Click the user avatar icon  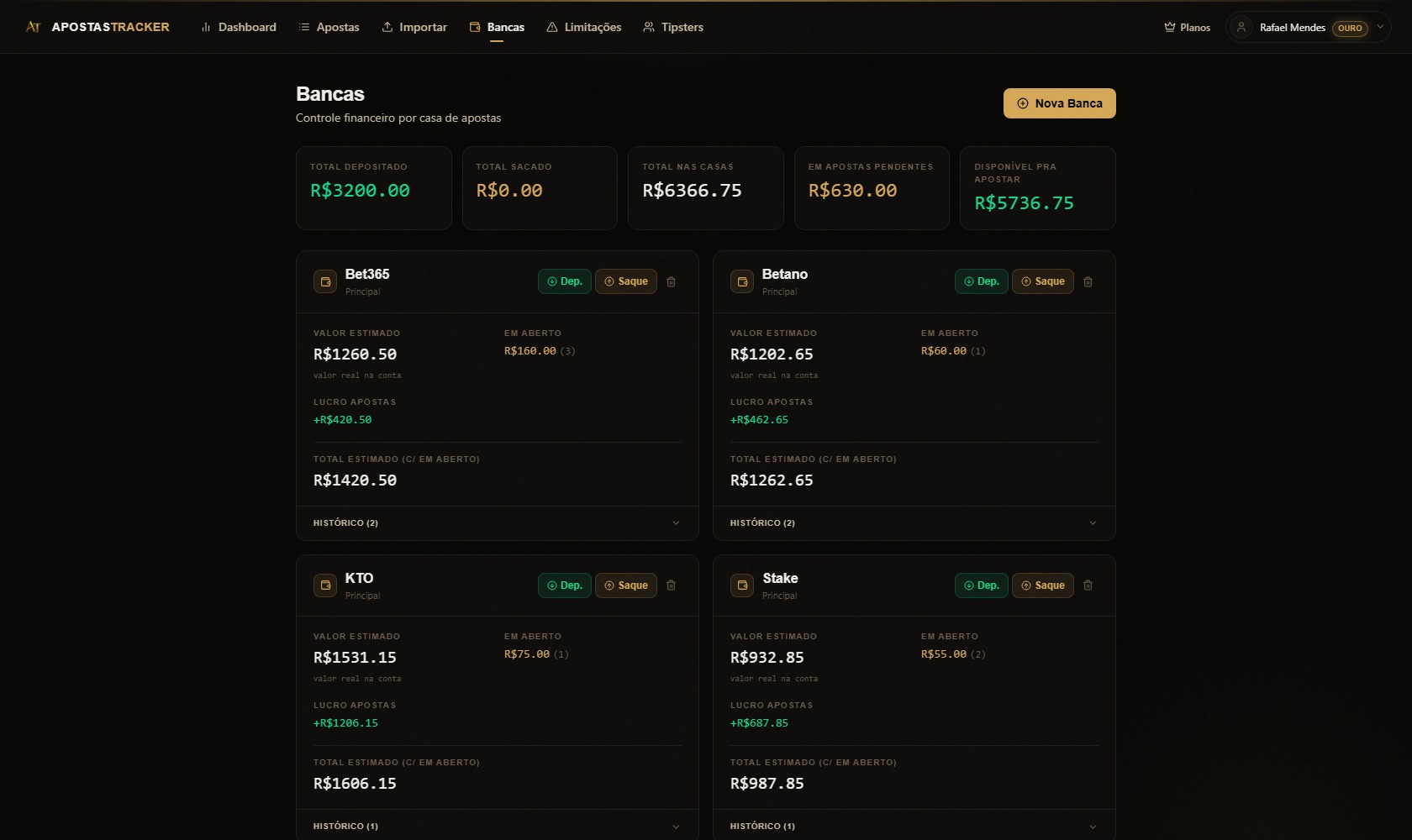(x=1241, y=27)
